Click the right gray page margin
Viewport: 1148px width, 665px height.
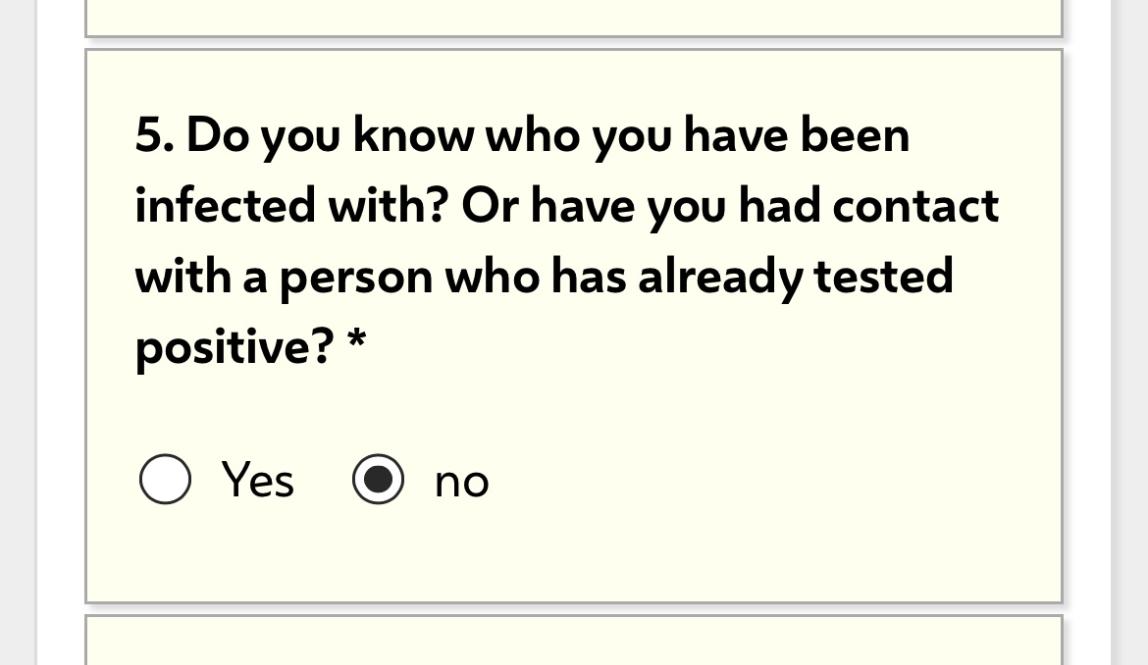(x=1130, y=332)
